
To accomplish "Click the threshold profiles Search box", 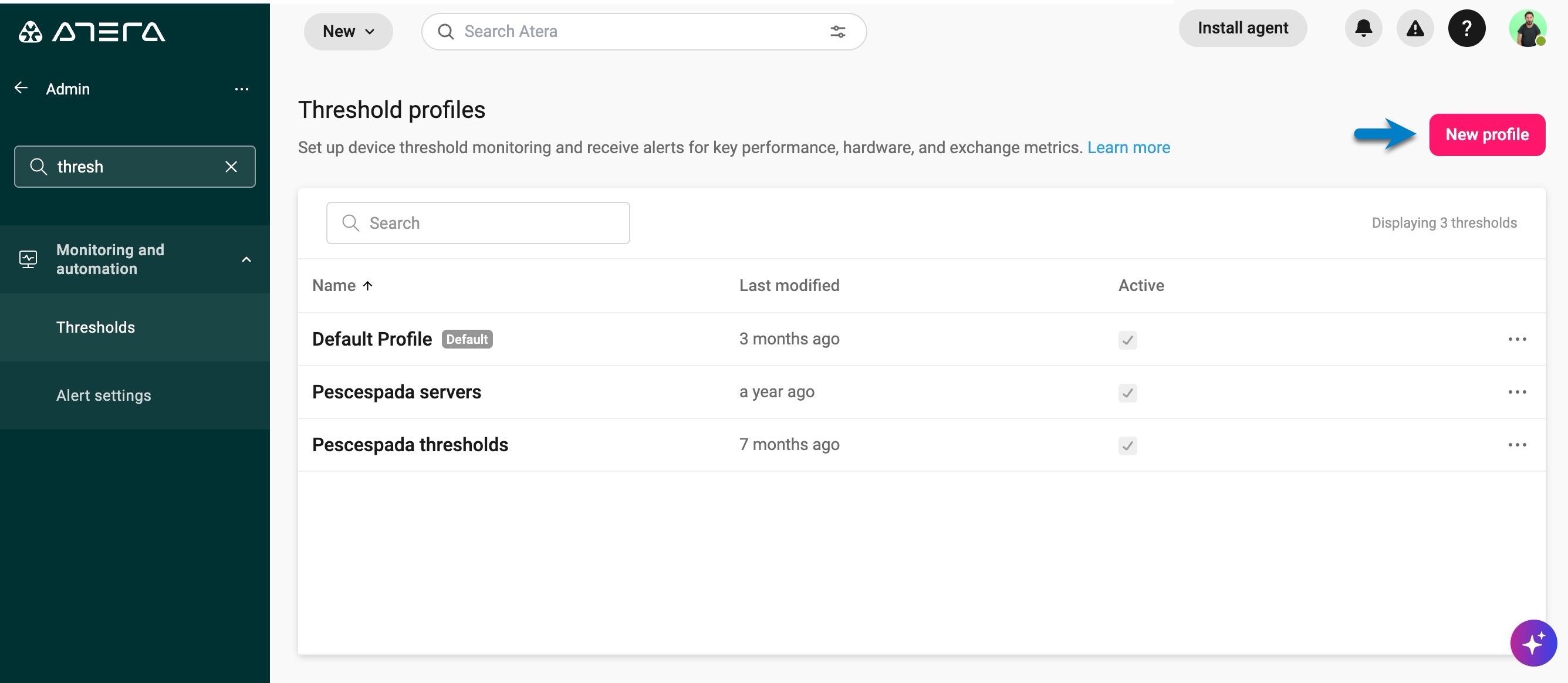I will click(478, 223).
